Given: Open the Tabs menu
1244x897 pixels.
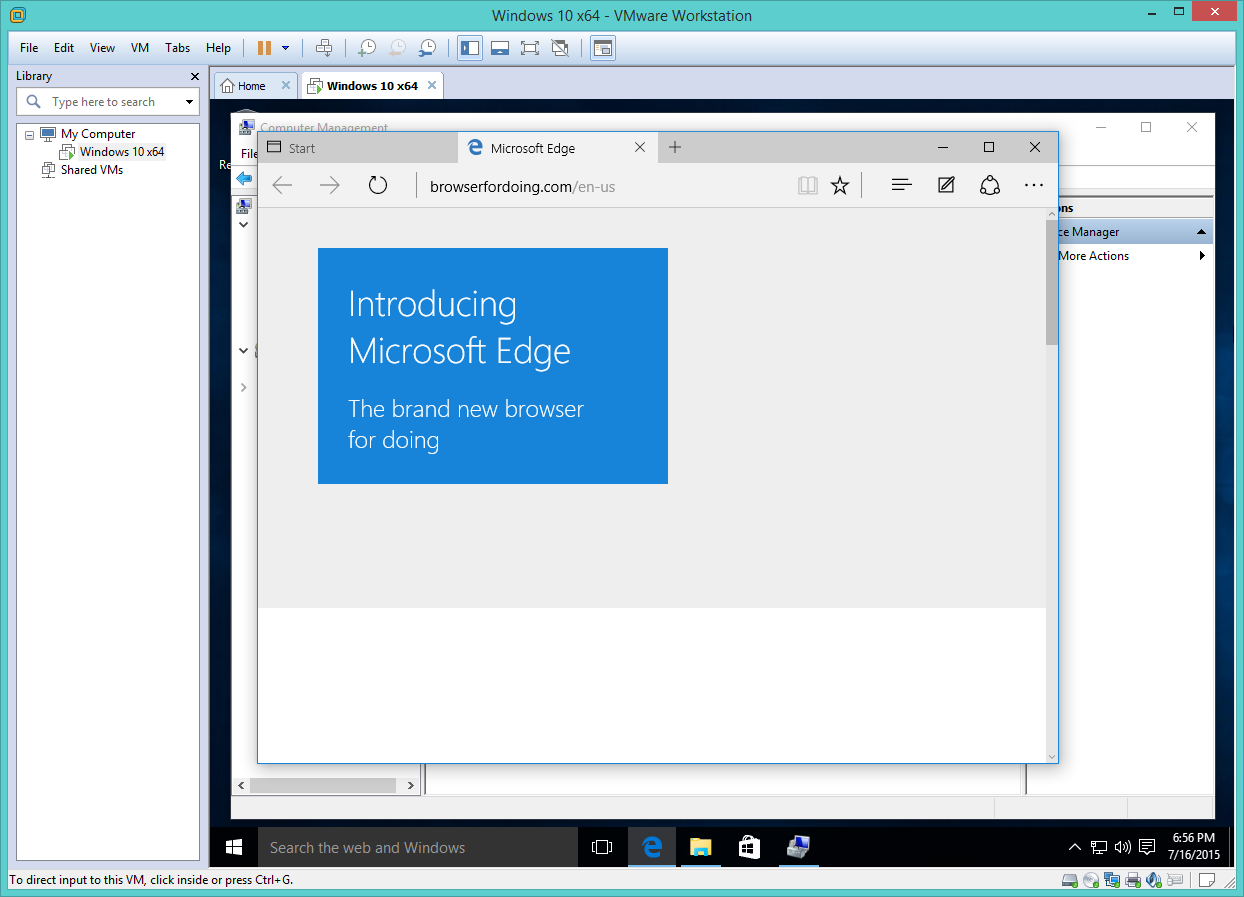Looking at the screenshot, I should (177, 47).
